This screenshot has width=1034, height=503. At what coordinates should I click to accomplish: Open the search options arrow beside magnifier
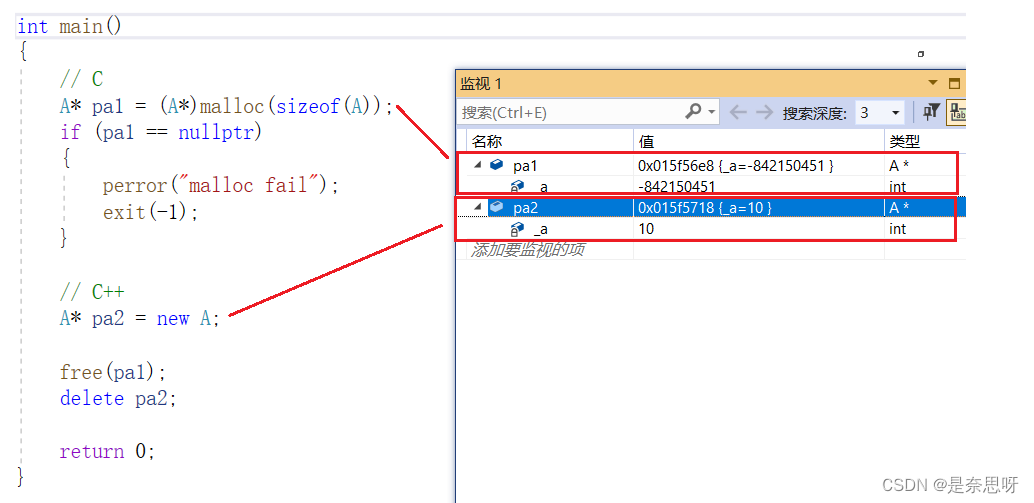point(712,112)
